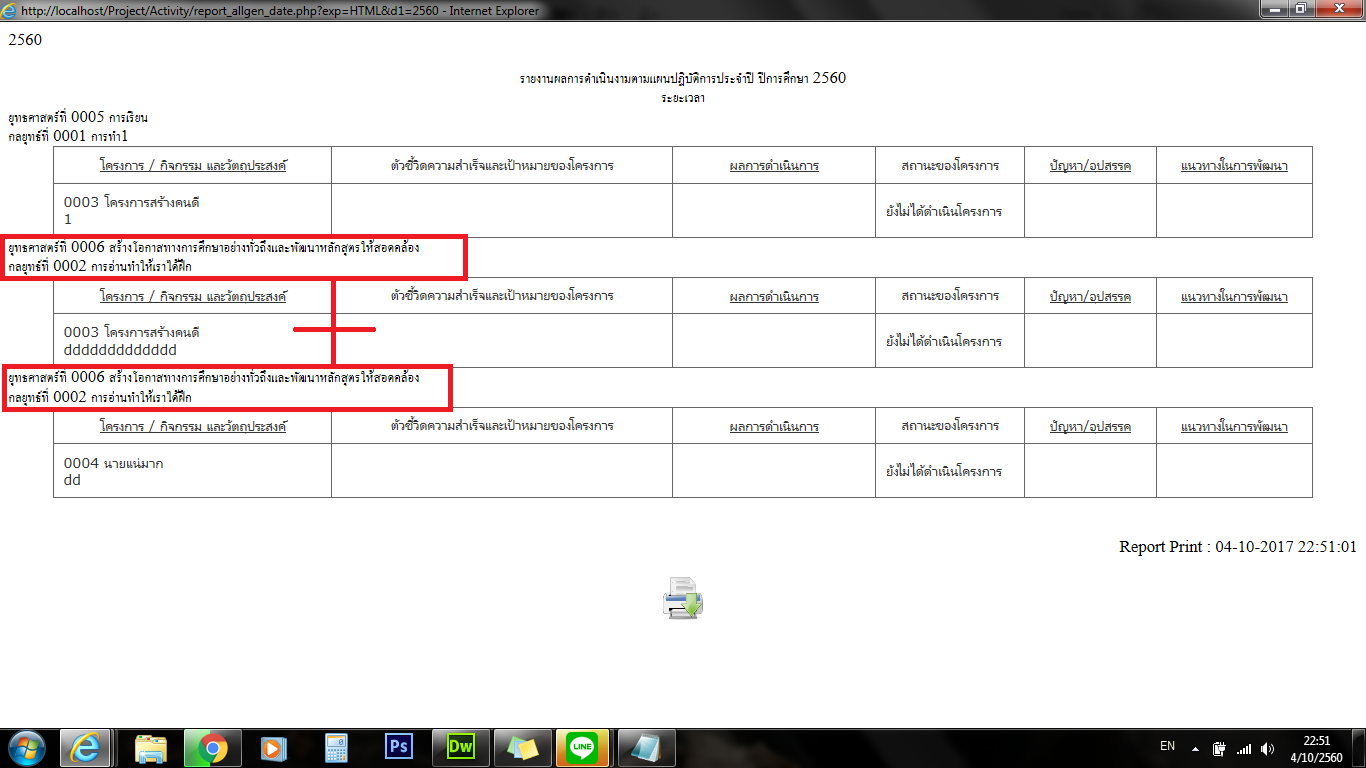Click the status ยังไม่ได้ดำเนินโครงการ in the 0004 นายแน่มาก row
Image resolution: width=1366 pixels, height=768 pixels.
pos(944,471)
